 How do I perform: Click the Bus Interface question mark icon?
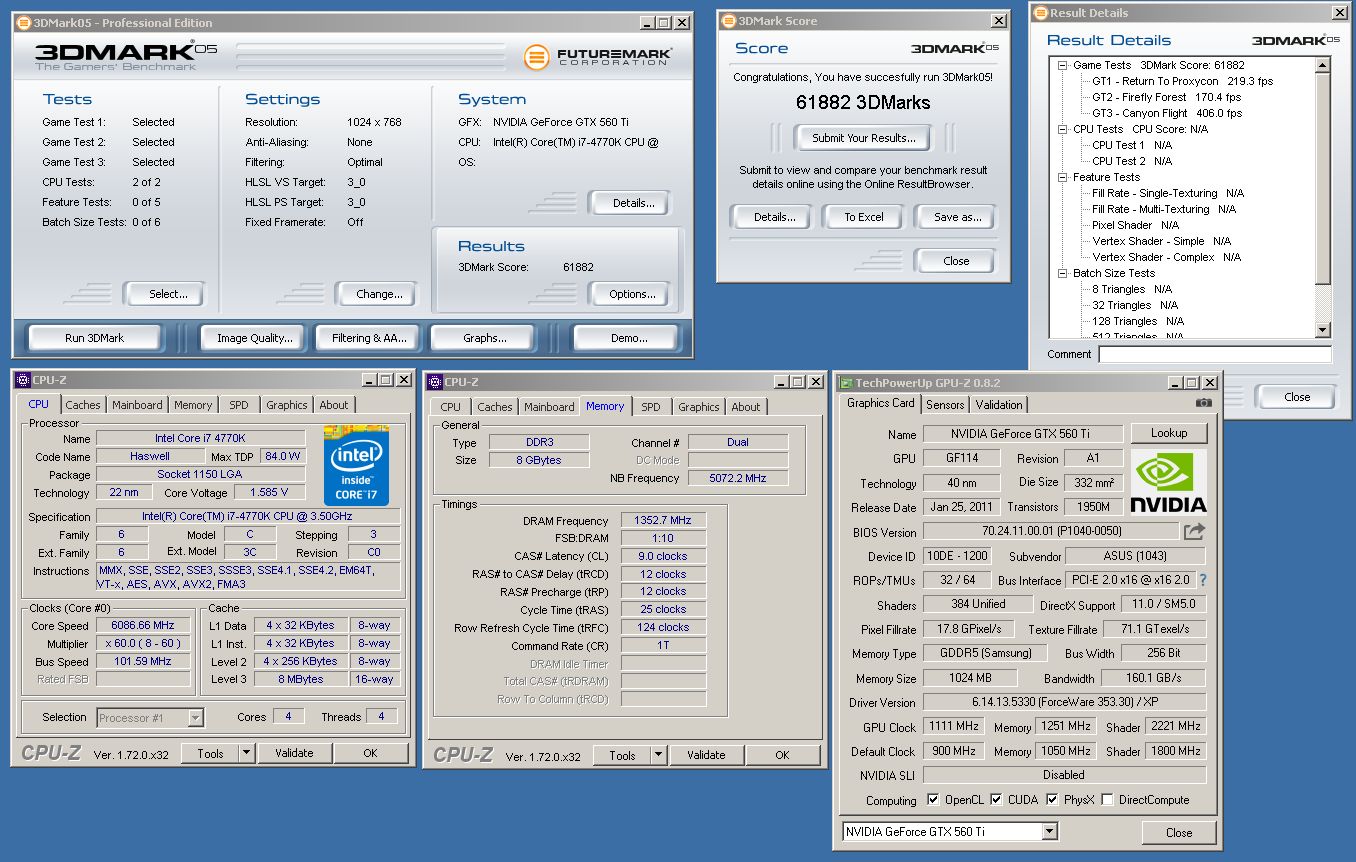(x=1203, y=580)
